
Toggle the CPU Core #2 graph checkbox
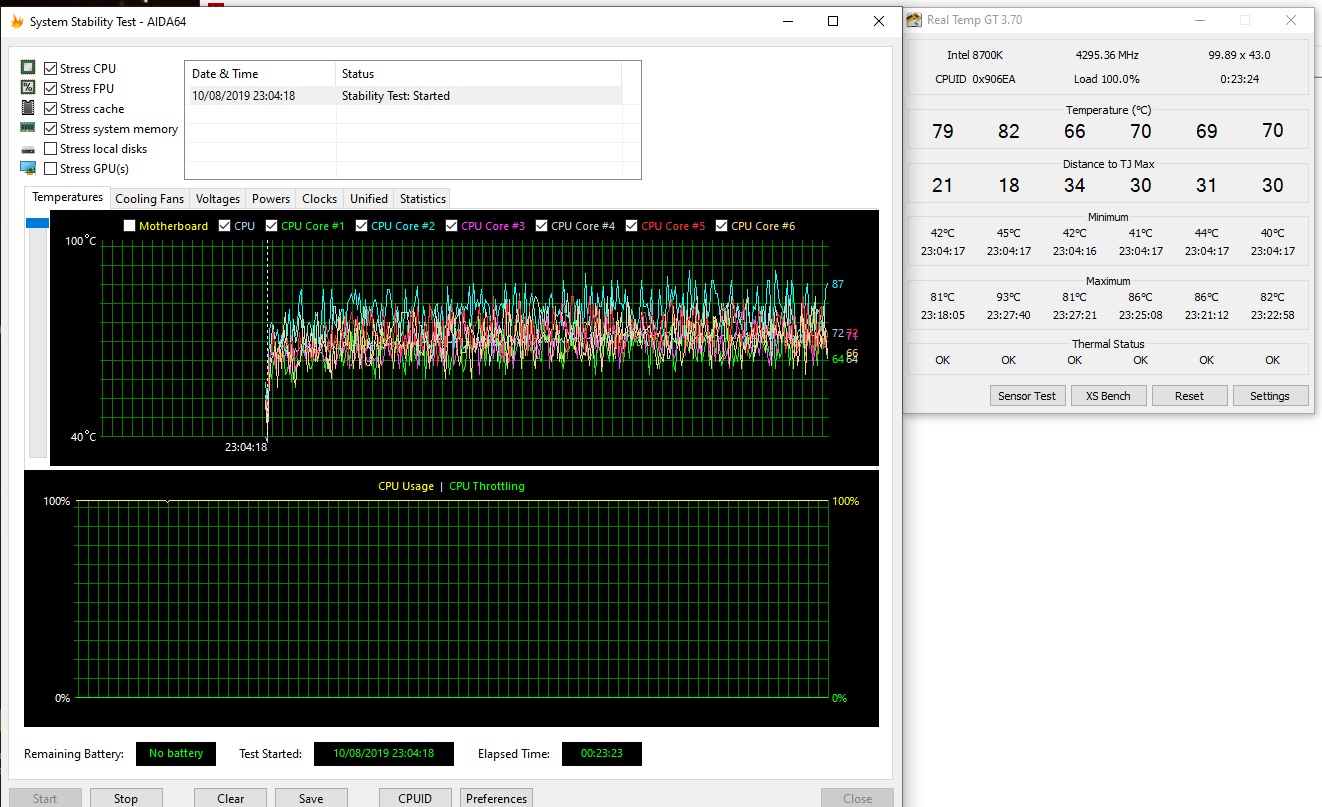361,226
